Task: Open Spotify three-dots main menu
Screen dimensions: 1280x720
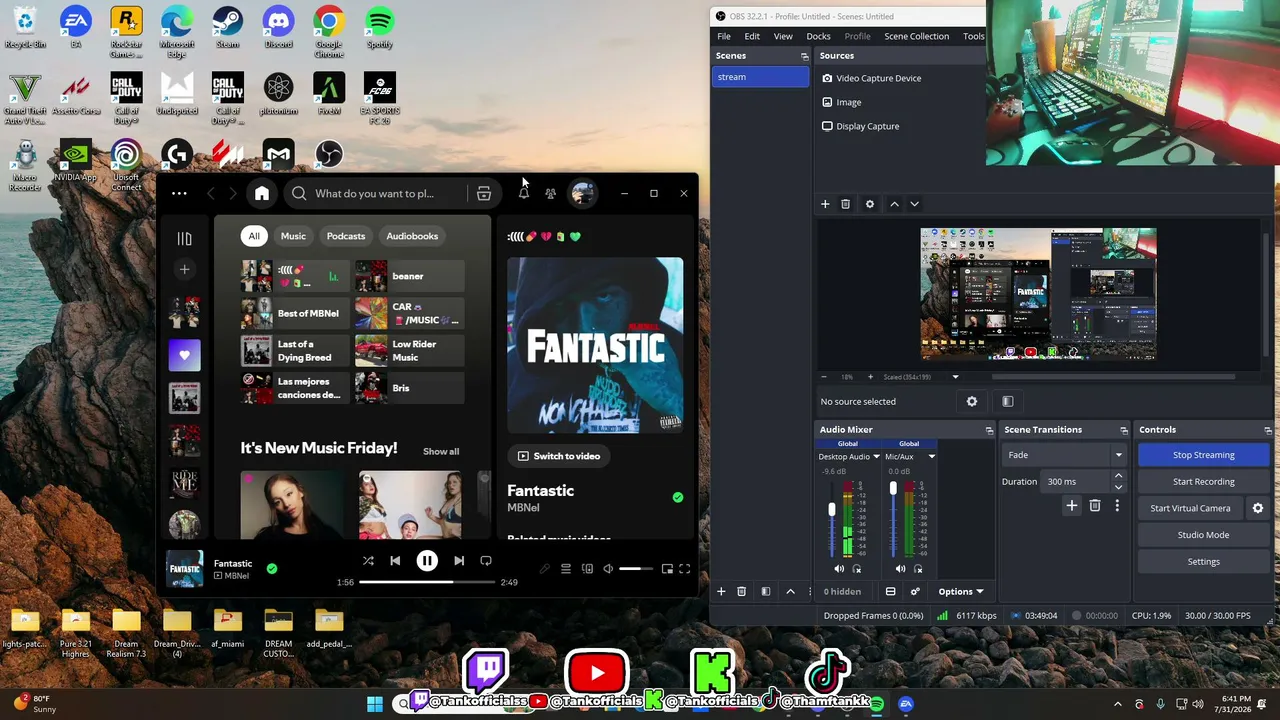Action: [179, 193]
